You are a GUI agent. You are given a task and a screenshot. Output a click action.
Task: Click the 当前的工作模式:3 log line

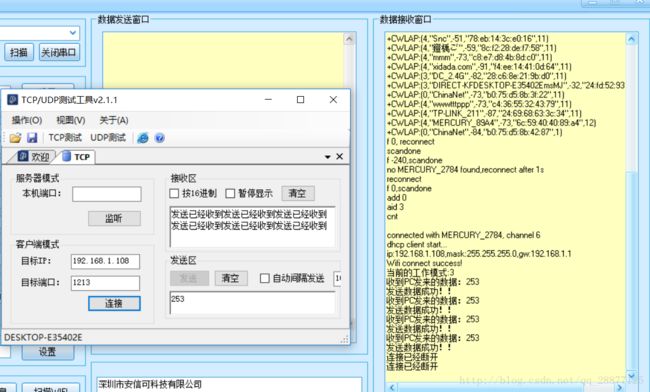tap(420, 273)
